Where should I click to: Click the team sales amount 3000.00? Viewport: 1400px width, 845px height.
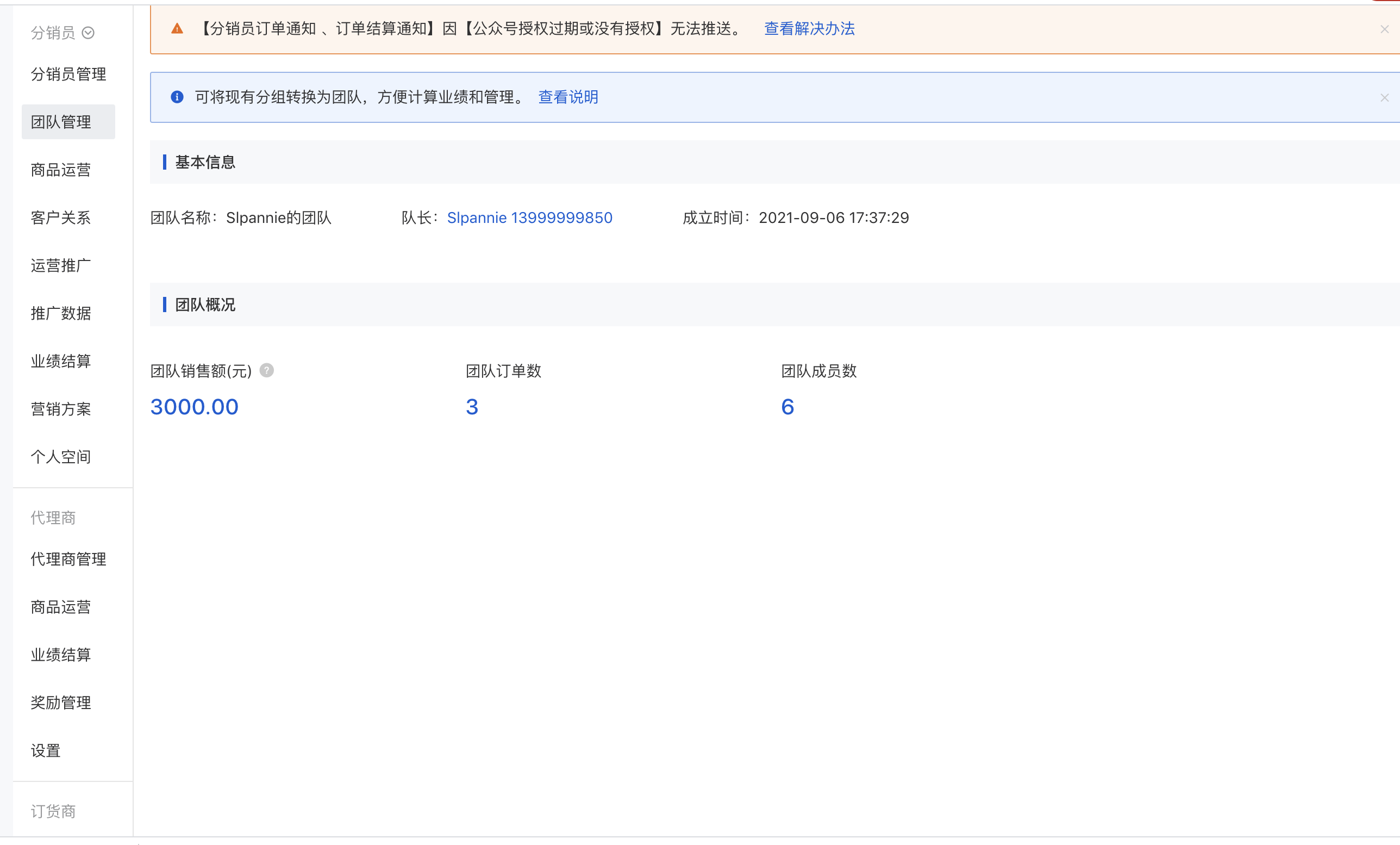(x=195, y=407)
